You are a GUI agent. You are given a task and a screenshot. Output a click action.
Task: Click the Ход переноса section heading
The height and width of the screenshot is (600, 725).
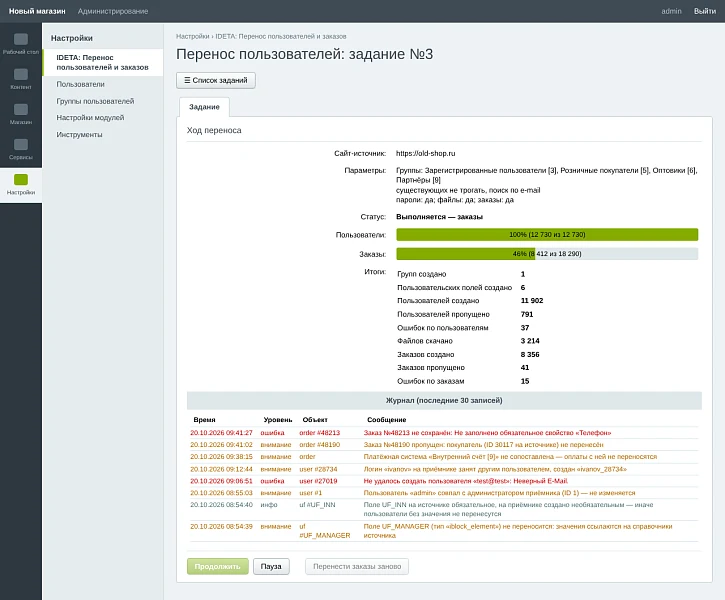point(214,130)
